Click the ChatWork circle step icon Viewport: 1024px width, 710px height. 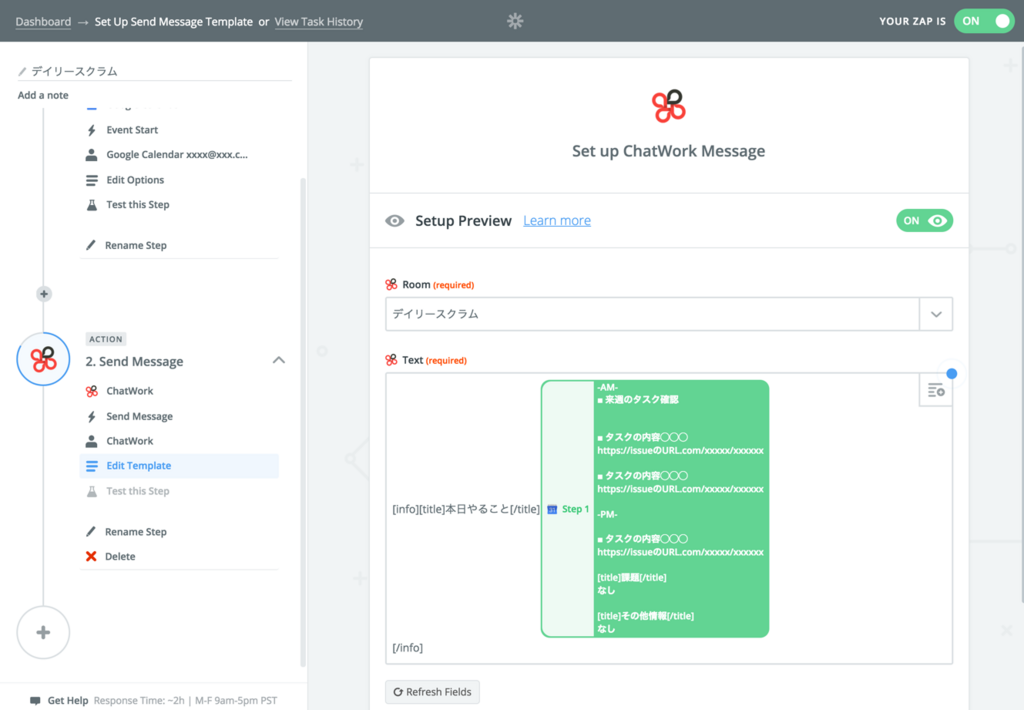point(43,359)
